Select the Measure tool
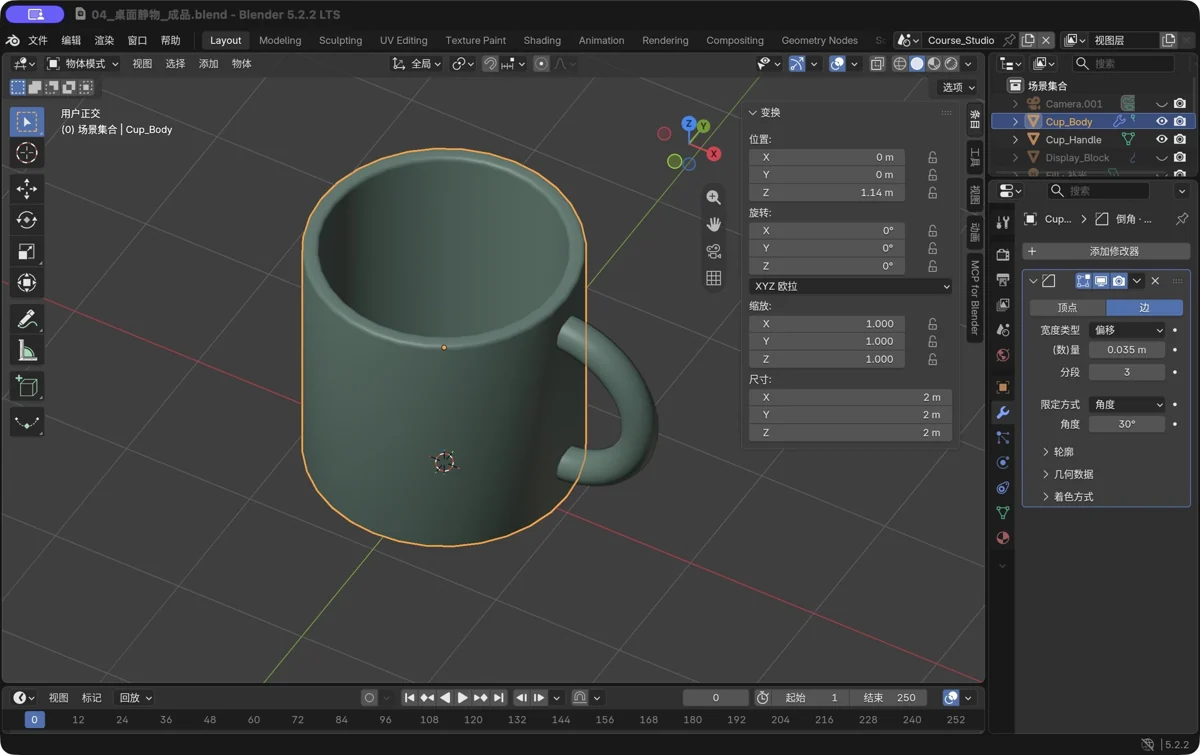This screenshot has width=1200, height=755. (x=27, y=350)
